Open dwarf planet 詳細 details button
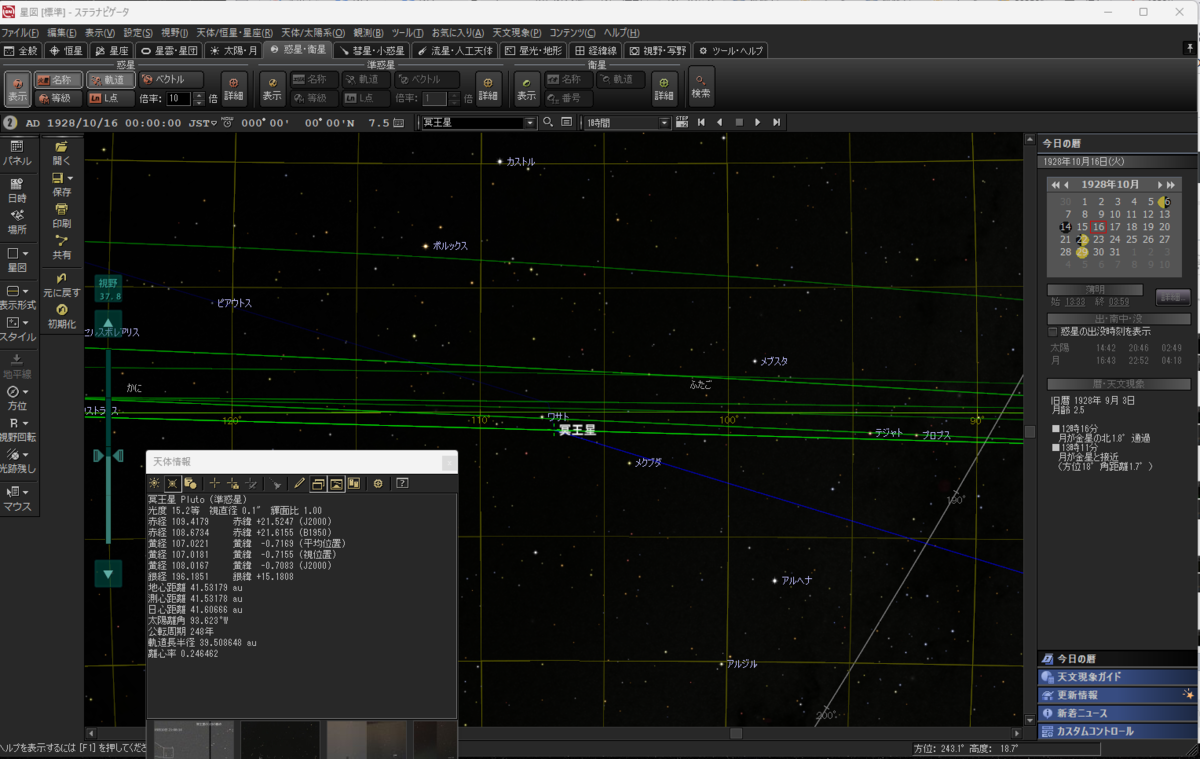This screenshot has width=1200, height=759. pos(488,89)
